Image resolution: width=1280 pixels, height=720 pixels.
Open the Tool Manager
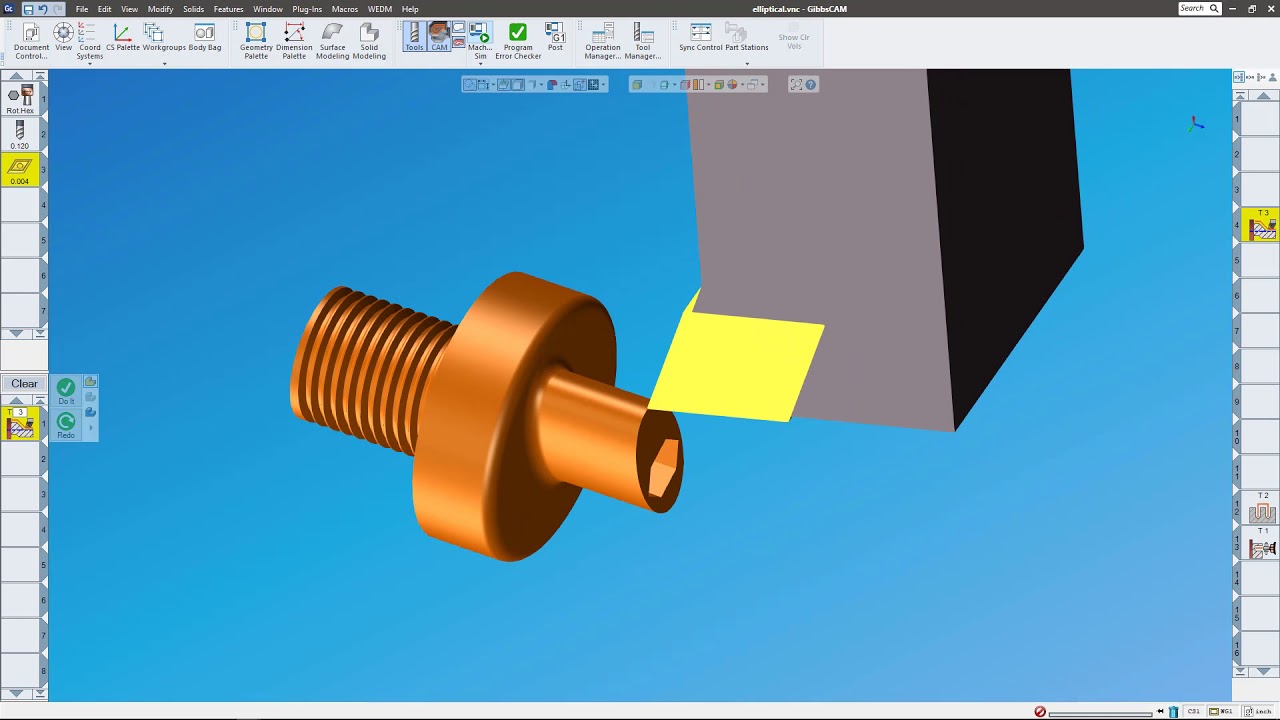pos(643,41)
